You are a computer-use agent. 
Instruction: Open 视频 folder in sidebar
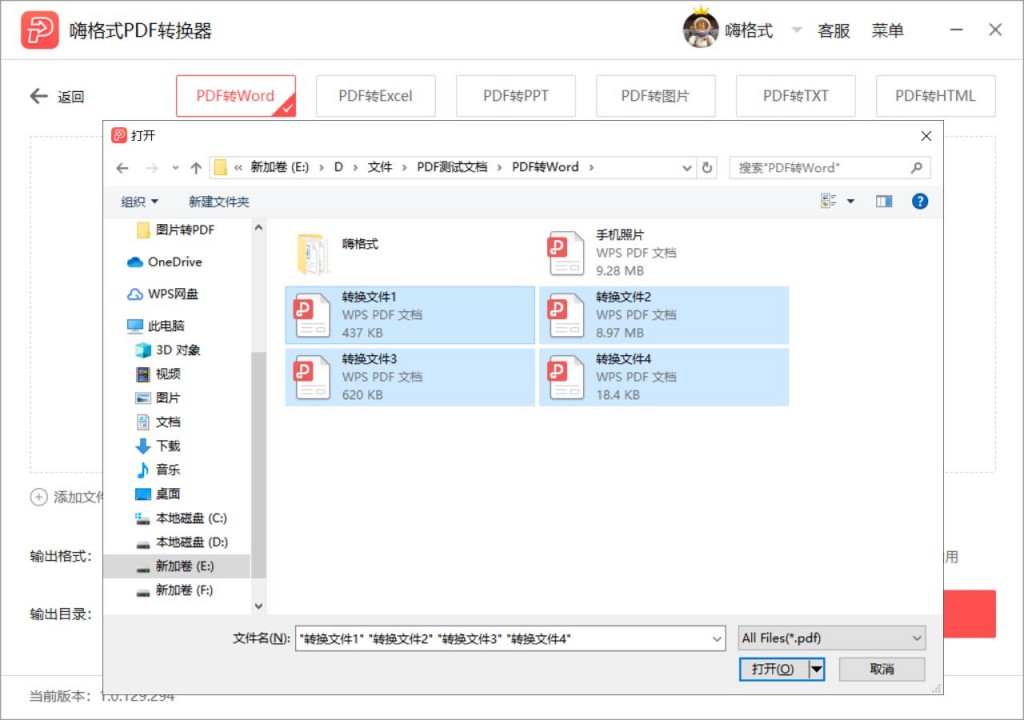pyautogui.click(x=158, y=374)
